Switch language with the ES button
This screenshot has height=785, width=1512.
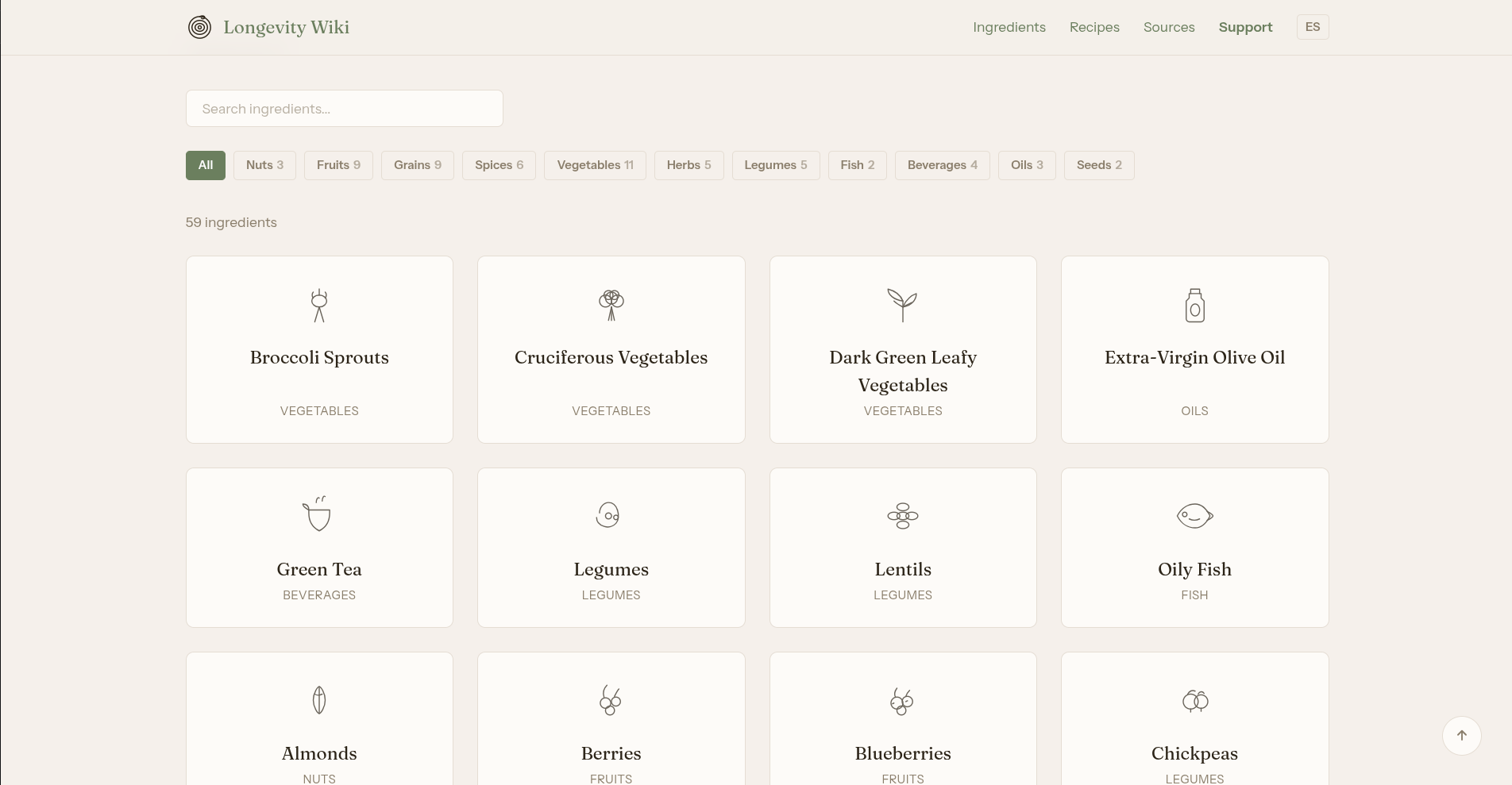[x=1312, y=27]
